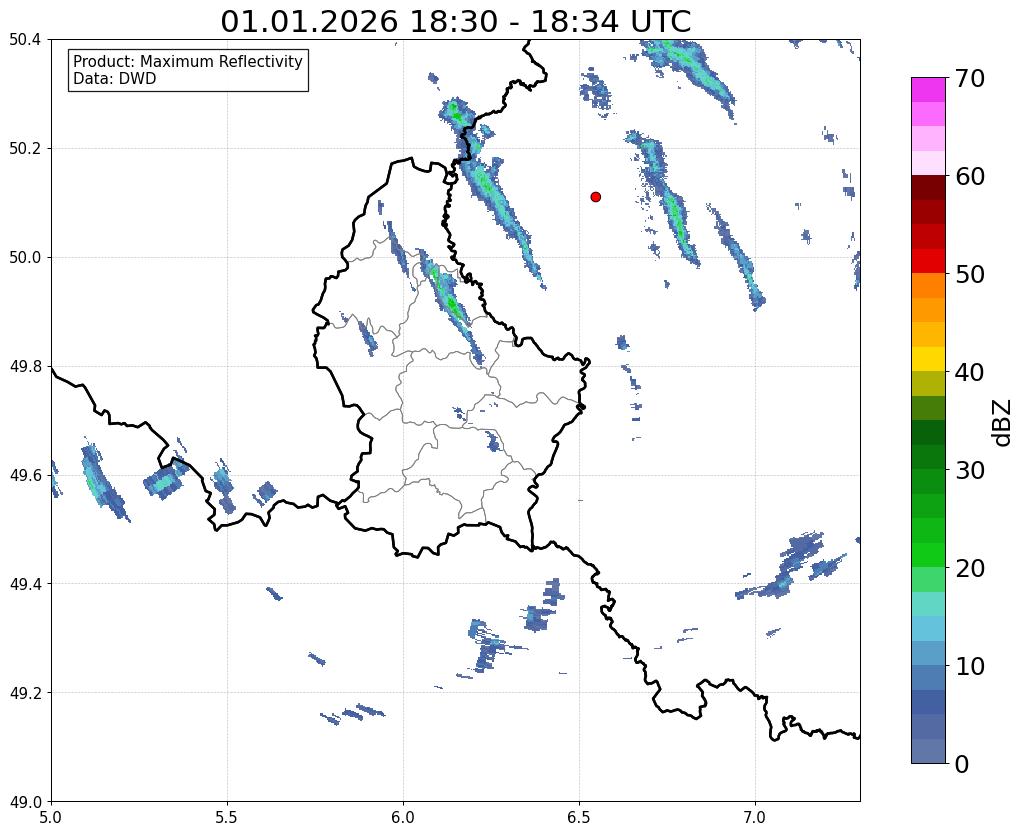Select the 30 tick label on colorbar
Screen dimensions: 1023x834
point(969,470)
